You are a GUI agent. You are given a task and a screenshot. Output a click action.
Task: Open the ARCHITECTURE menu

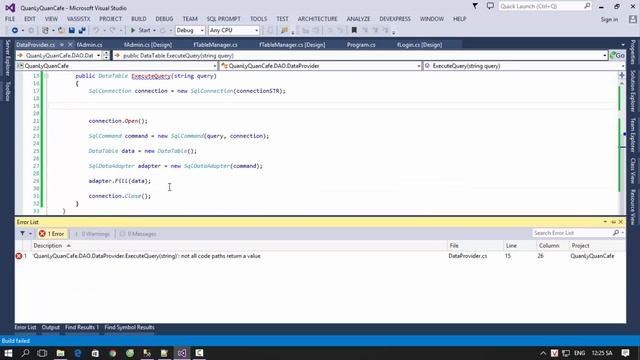(x=318, y=19)
